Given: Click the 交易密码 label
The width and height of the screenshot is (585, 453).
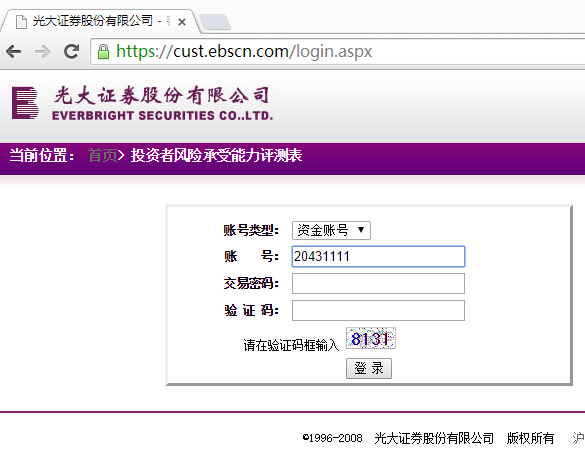Looking at the screenshot, I should tap(251, 284).
